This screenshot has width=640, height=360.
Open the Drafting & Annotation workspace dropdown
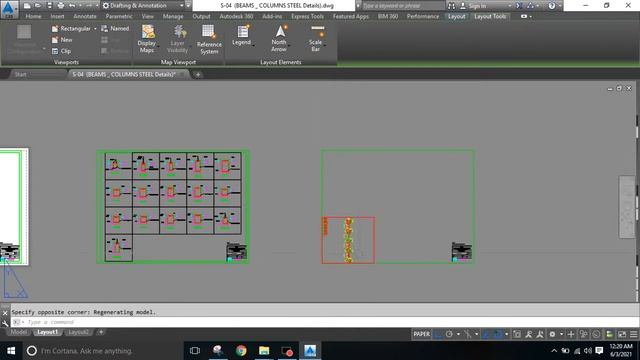click(142, 6)
